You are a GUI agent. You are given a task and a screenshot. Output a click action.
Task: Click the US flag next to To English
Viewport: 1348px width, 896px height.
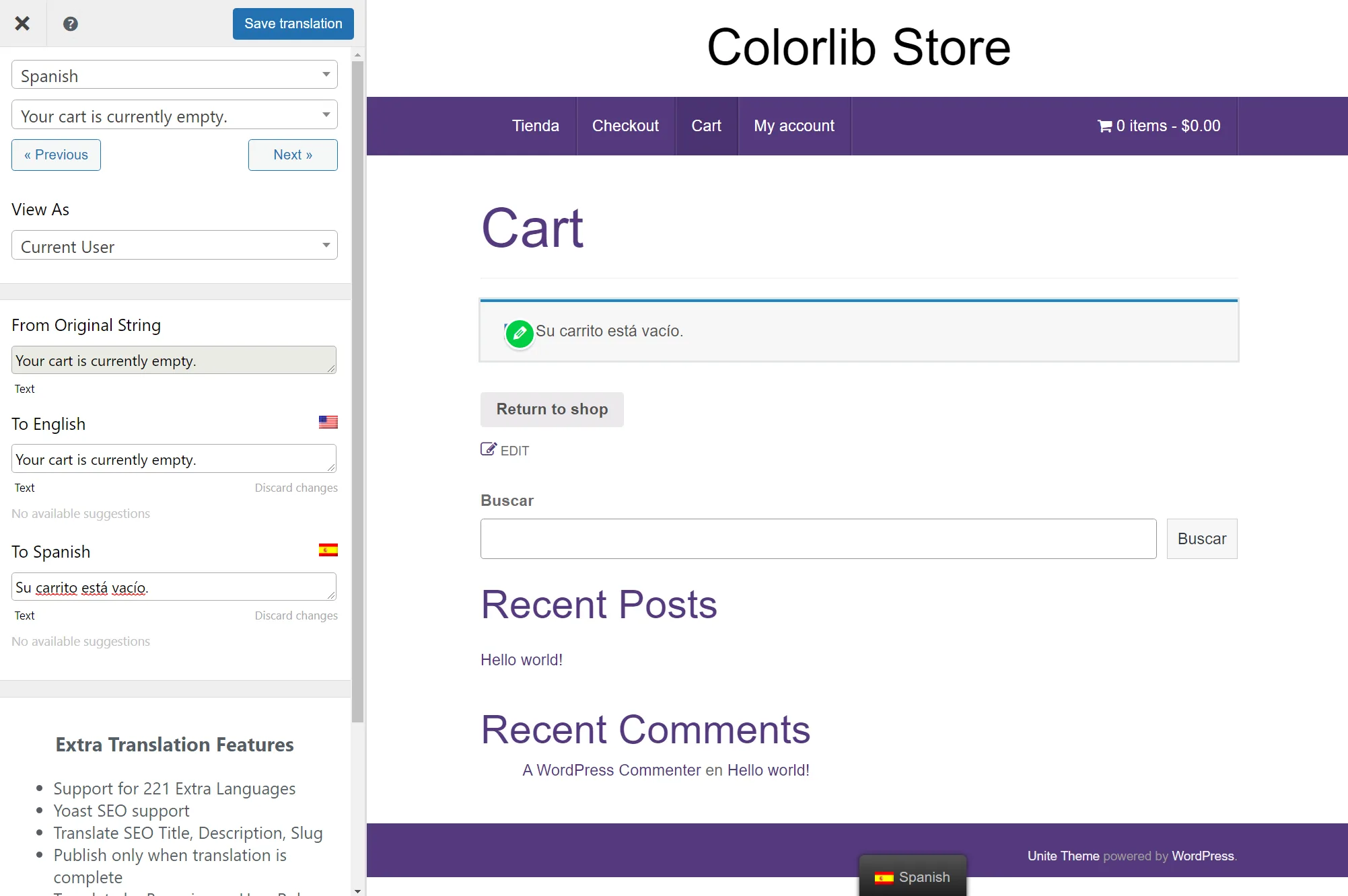click(328, 422)
